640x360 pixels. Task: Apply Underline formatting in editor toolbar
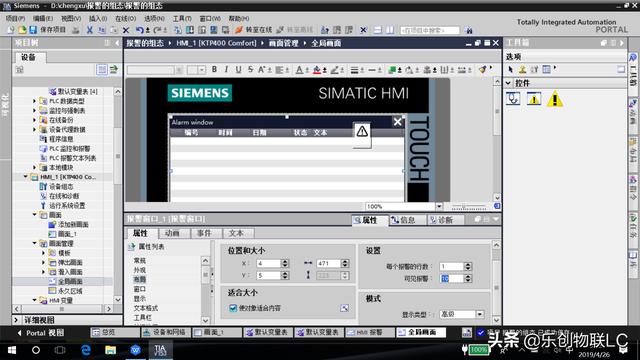(238, 70)
